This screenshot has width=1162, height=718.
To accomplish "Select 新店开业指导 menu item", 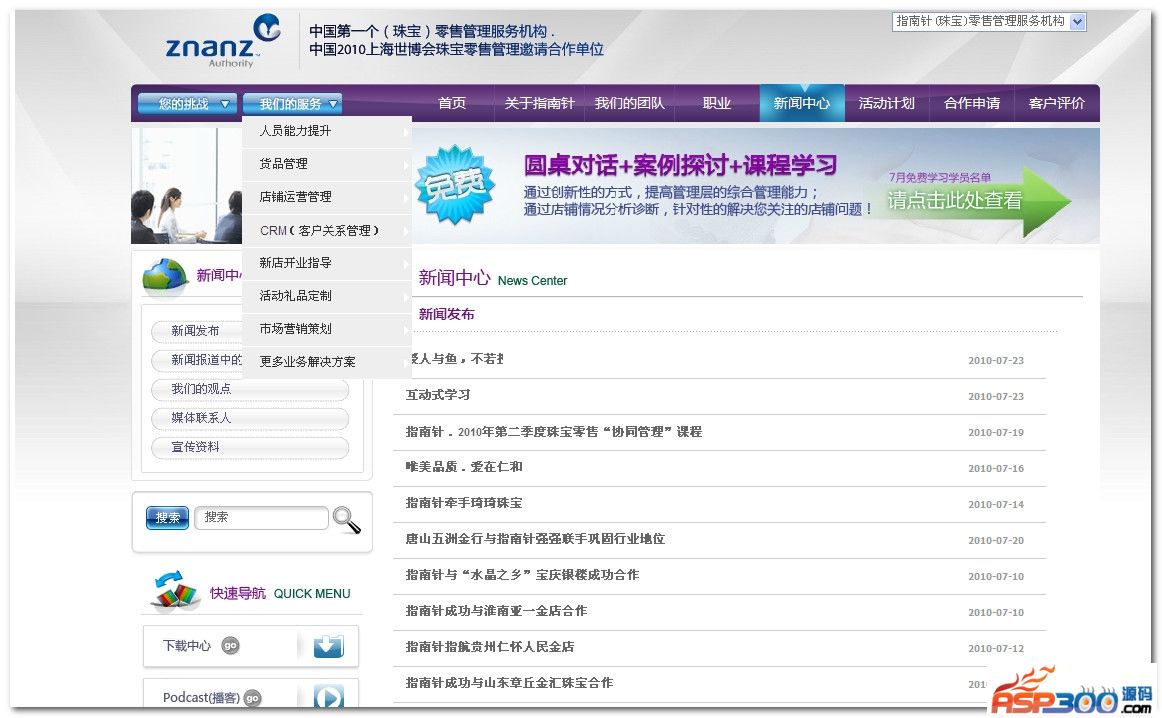I will click(327, 263).
